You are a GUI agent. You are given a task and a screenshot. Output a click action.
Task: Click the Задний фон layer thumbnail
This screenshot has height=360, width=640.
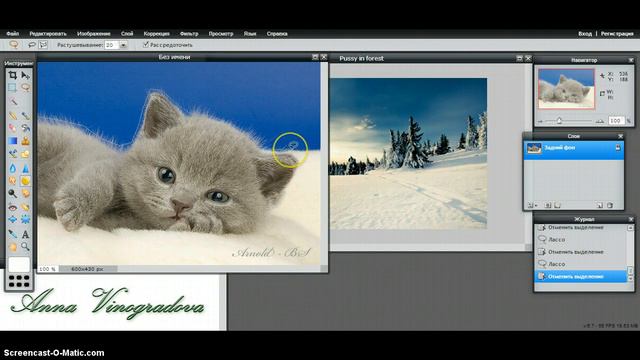click(533, 148)
